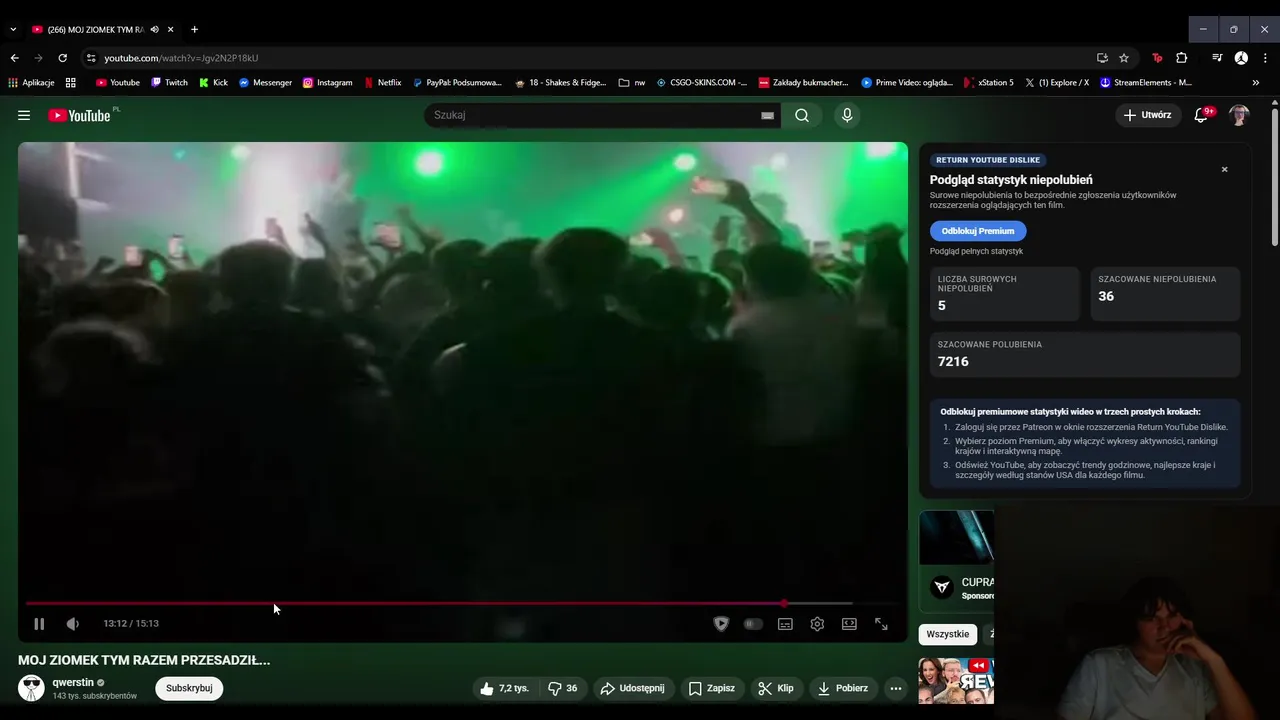
Task: Open more actions three-dot menu
Action: 896,688
